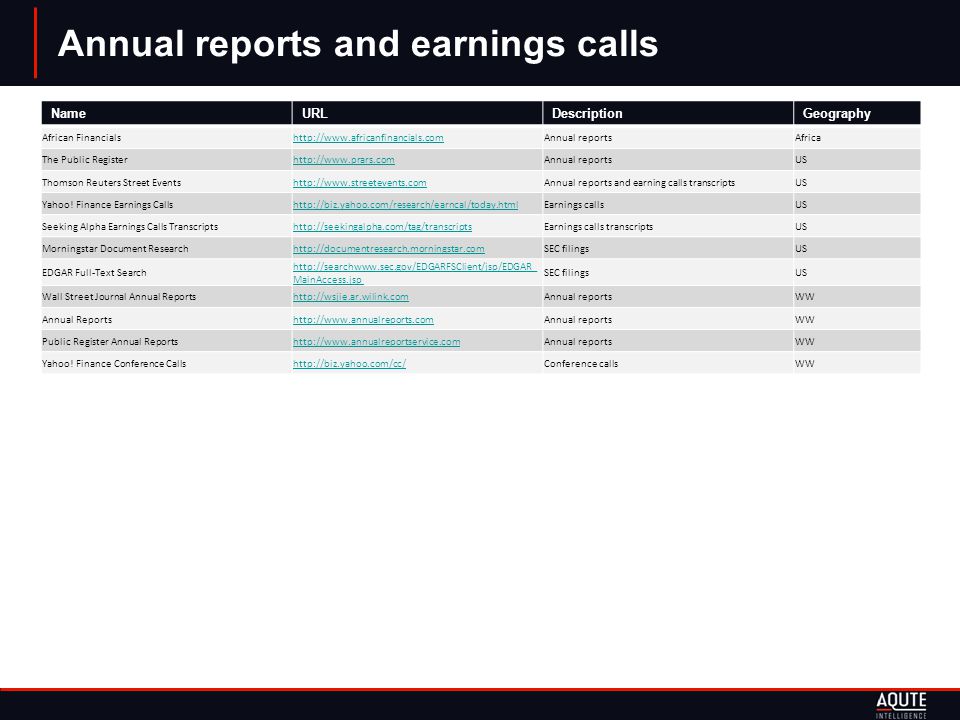This screenshot has width=960, height=720.
Task: Open the www.annualreports.com link
Action: click(x=363, y=320)
